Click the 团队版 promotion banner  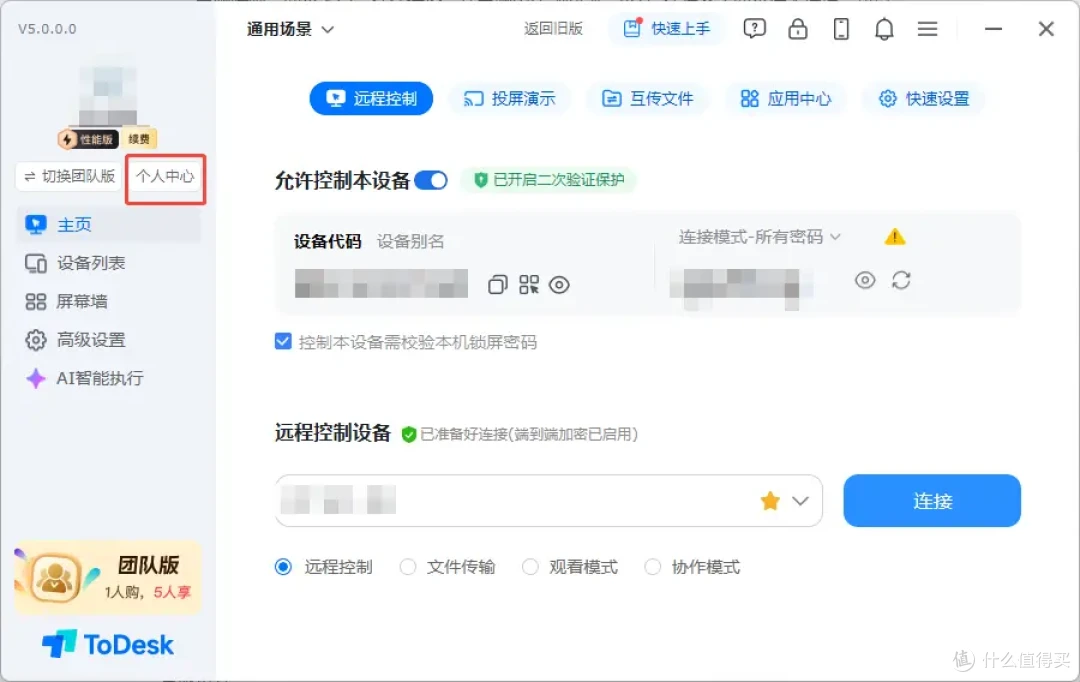108,578
